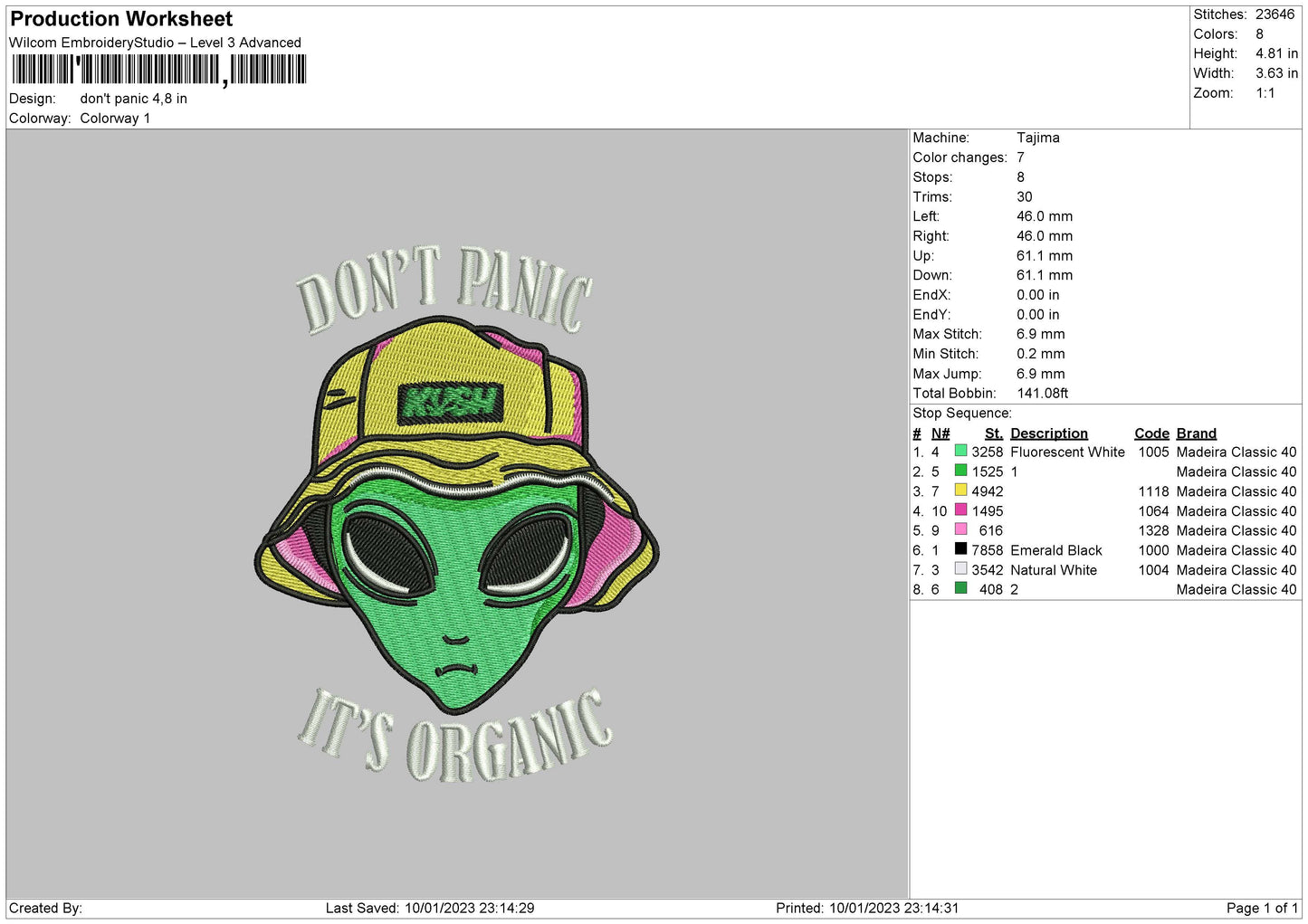Screen dimensions: 1308x924
Task: Click the Width value '3.63 in'
Action: [1276, 73]
